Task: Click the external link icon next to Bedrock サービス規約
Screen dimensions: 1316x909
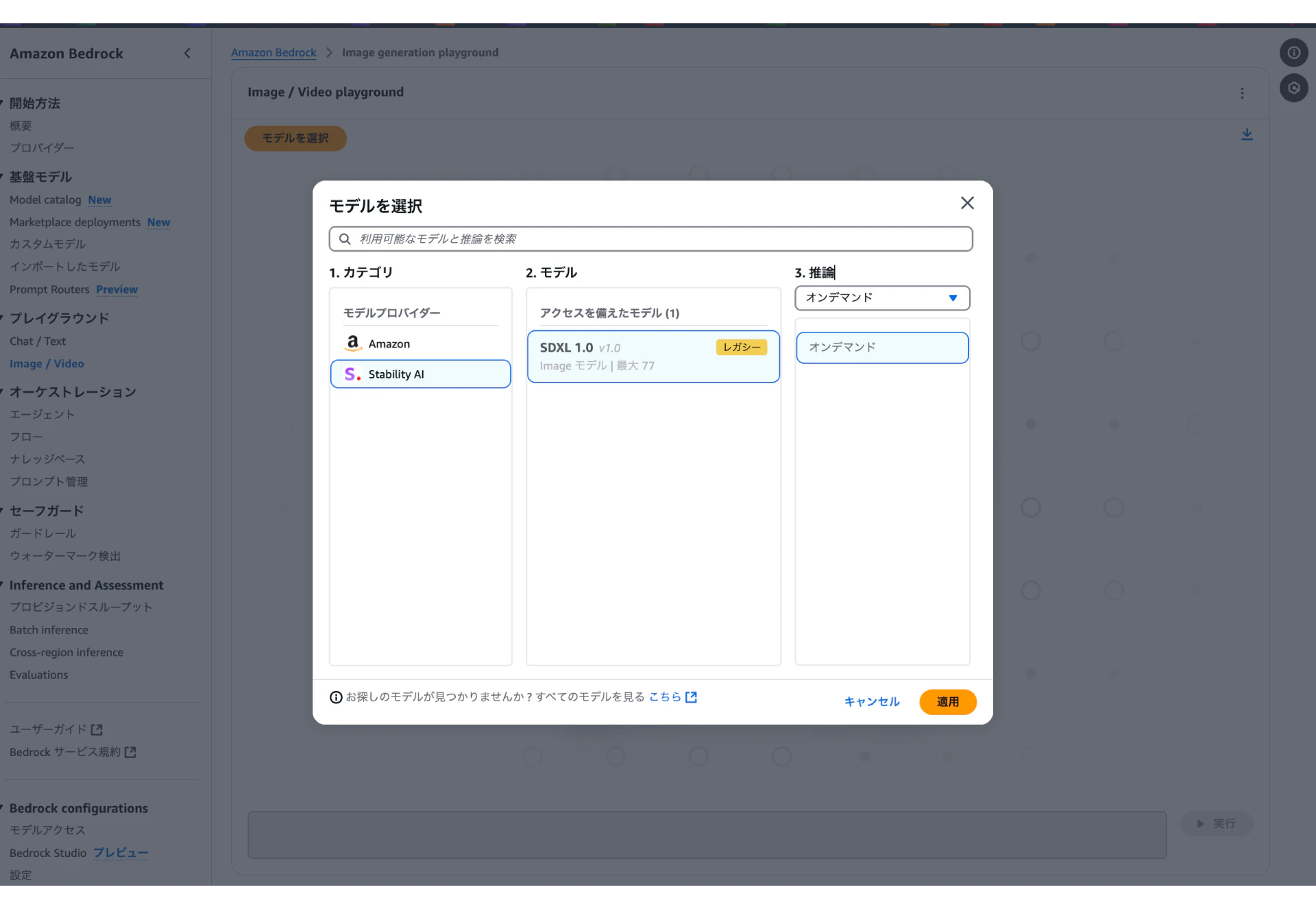Action: (130, 752)
